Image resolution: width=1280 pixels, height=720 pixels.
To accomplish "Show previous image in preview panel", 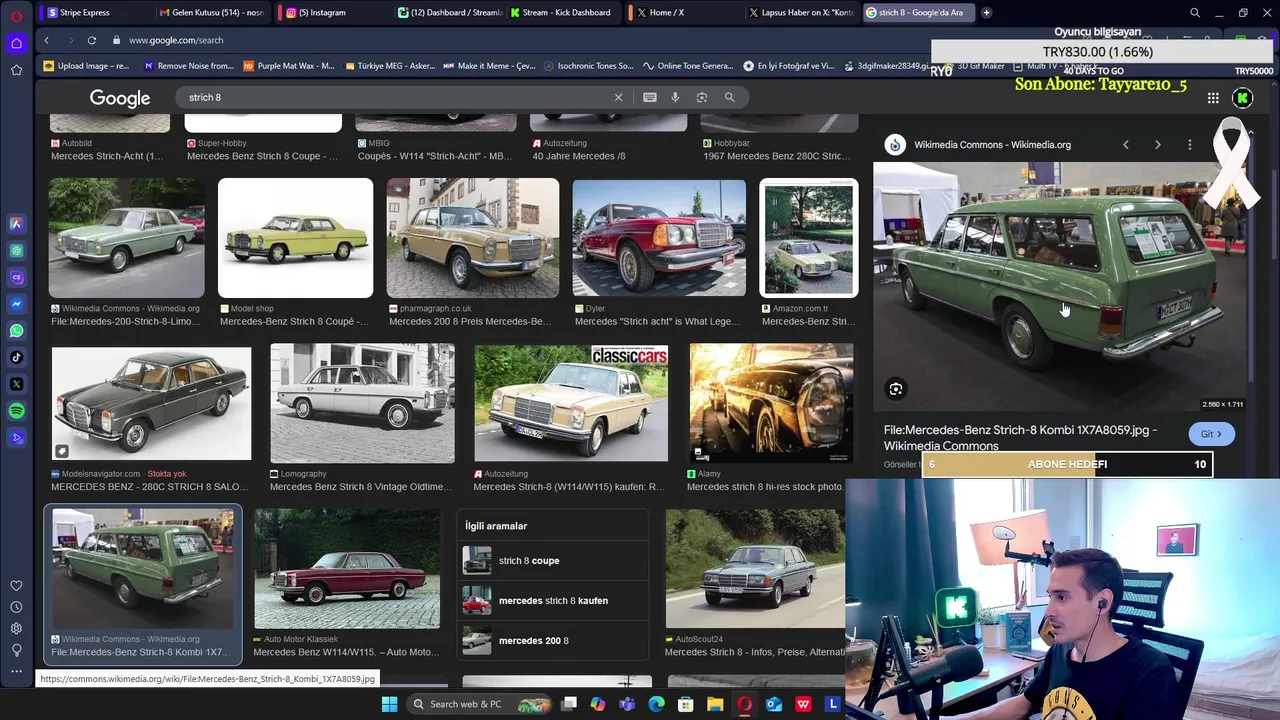I will (1126, 145).
